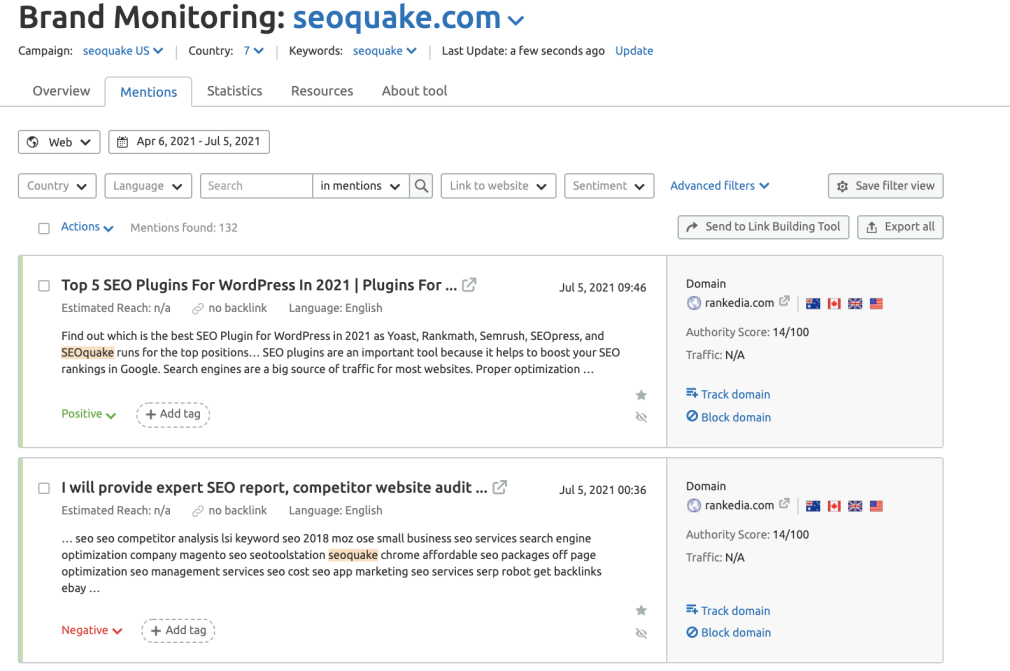Open the Country 7 selector

254,51
